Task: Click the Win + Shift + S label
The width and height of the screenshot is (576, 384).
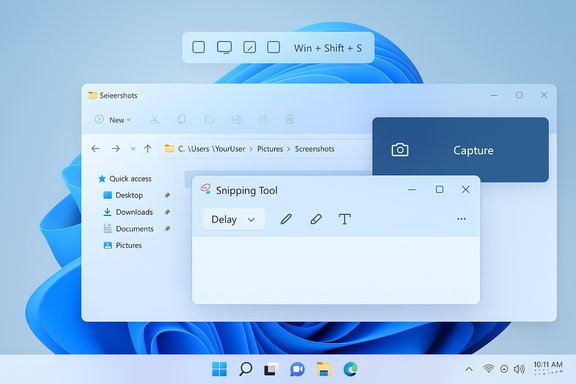Action: [328, 48]
